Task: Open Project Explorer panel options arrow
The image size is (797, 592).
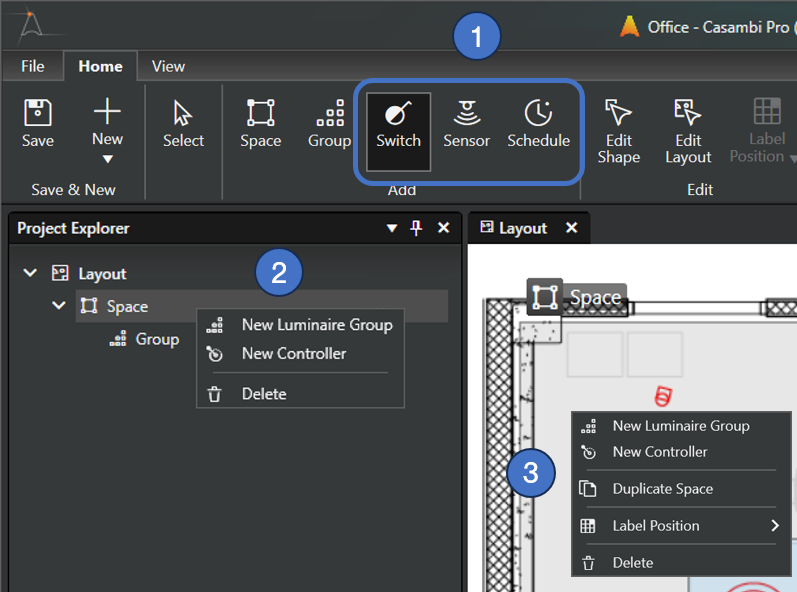Action: coord(392,228)
